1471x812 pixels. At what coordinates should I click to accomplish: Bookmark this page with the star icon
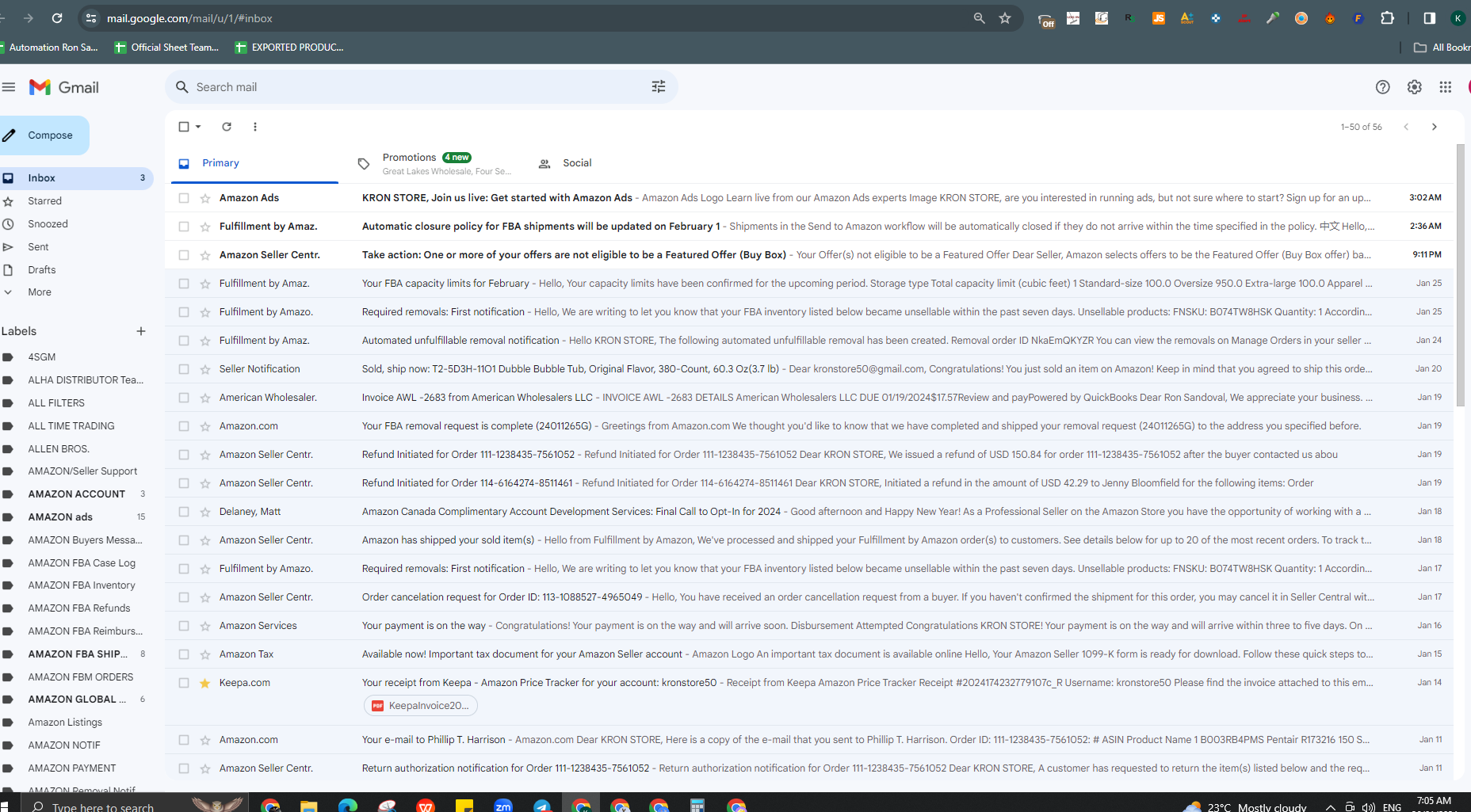point(1005,18)
